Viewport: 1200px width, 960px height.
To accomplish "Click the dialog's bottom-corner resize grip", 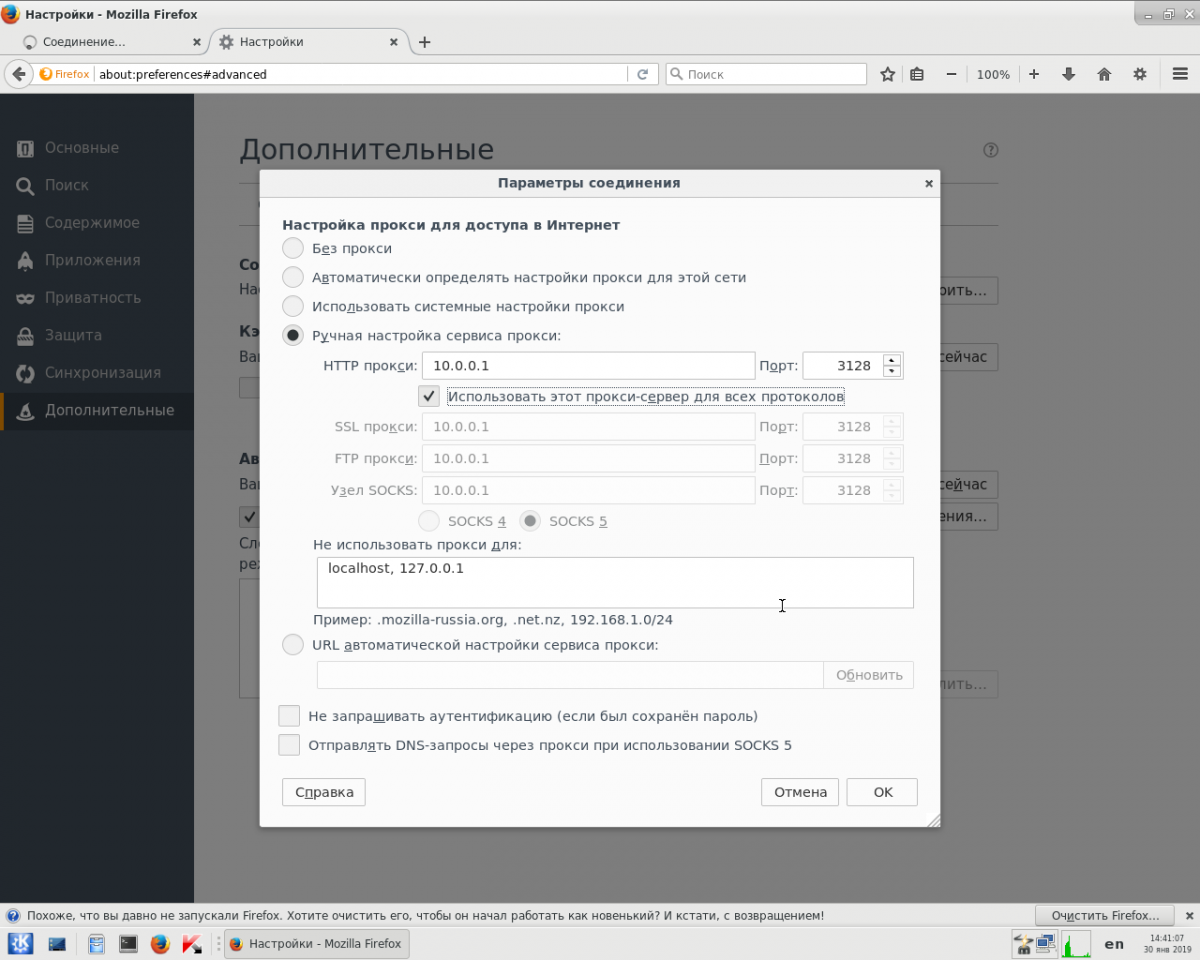I will click(932, 820).
